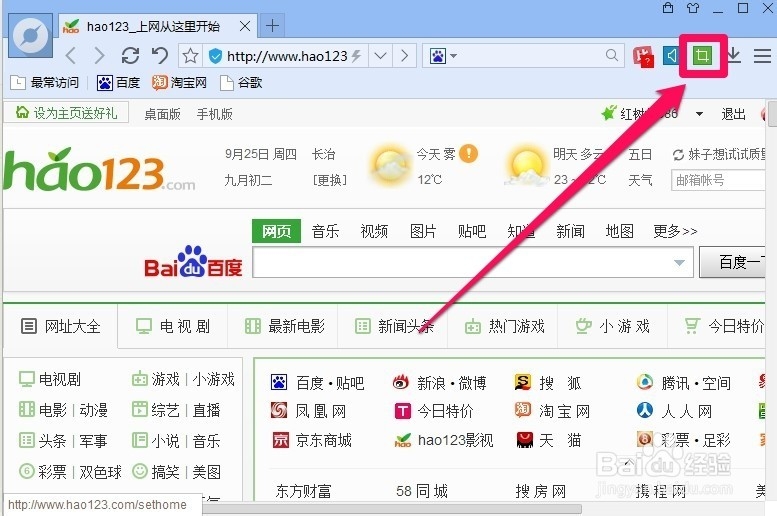The height and width of the screenshot is (516, 777).
Task: Expand the user account dropdown arrow
Action: coord(699,114)
